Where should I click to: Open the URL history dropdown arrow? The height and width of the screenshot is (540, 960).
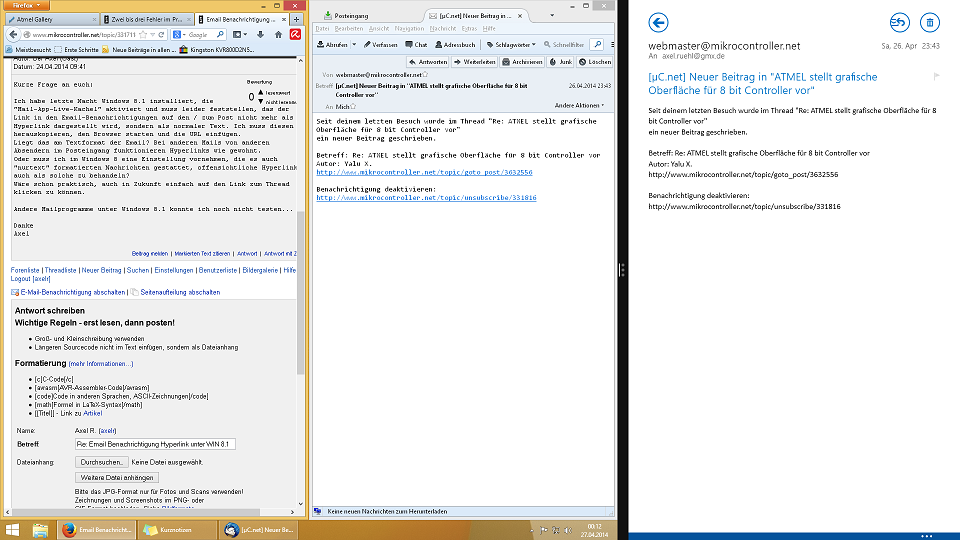152,35
